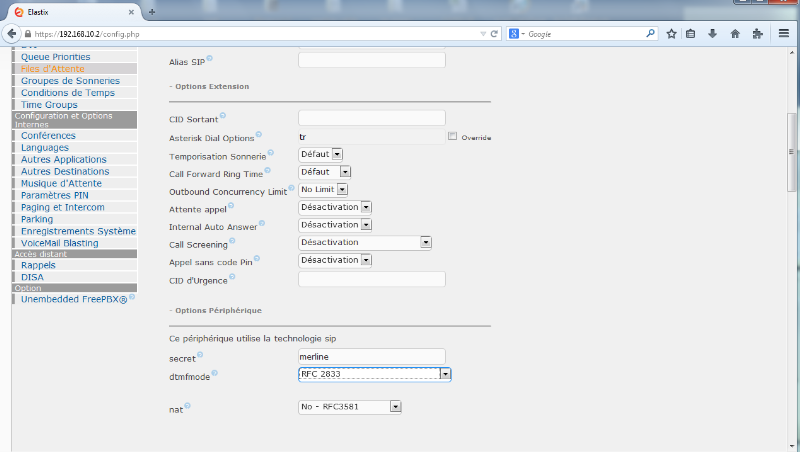Click help icon beside CID Sortant
This screenshot has width=800, height=452.
click(222, 116)
